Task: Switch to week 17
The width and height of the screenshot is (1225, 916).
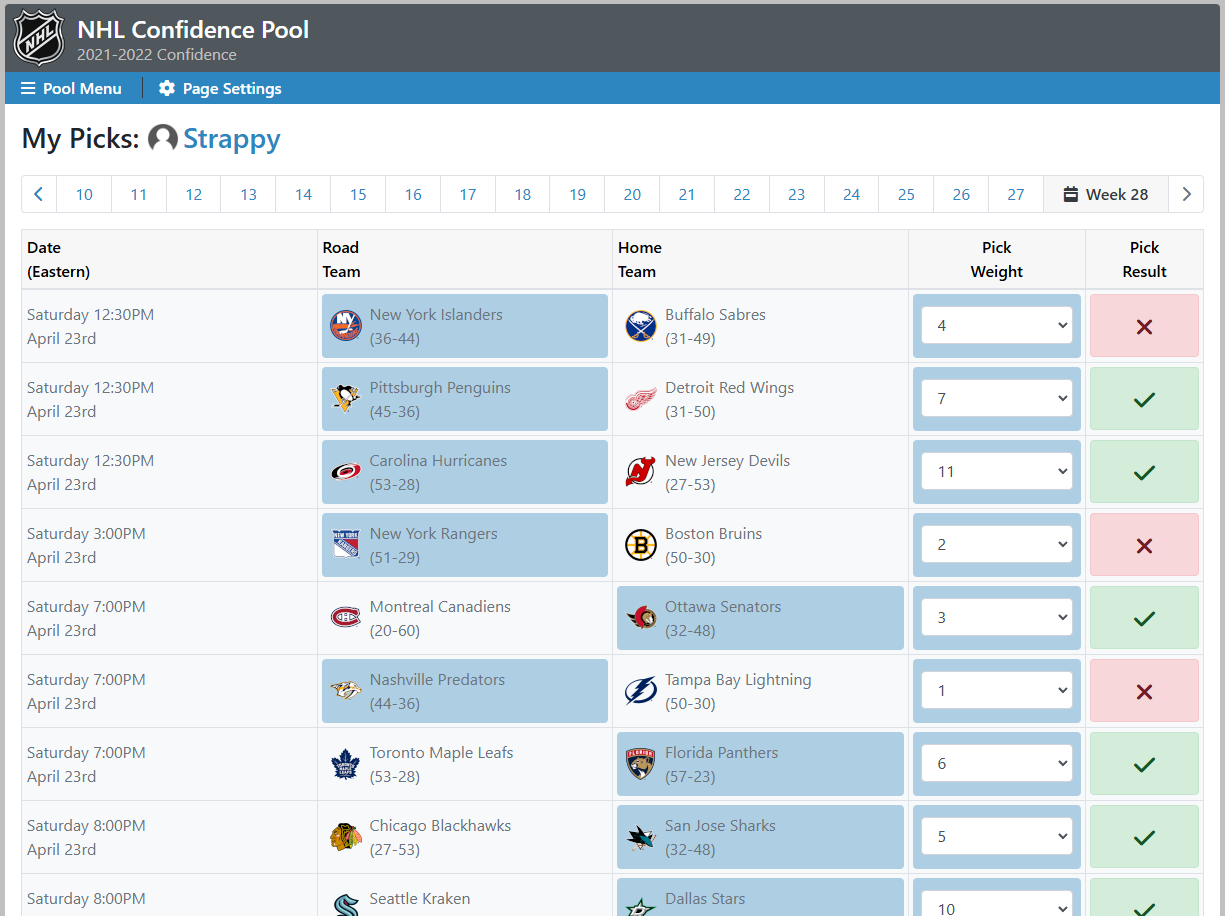Action: tap(468, 195)
